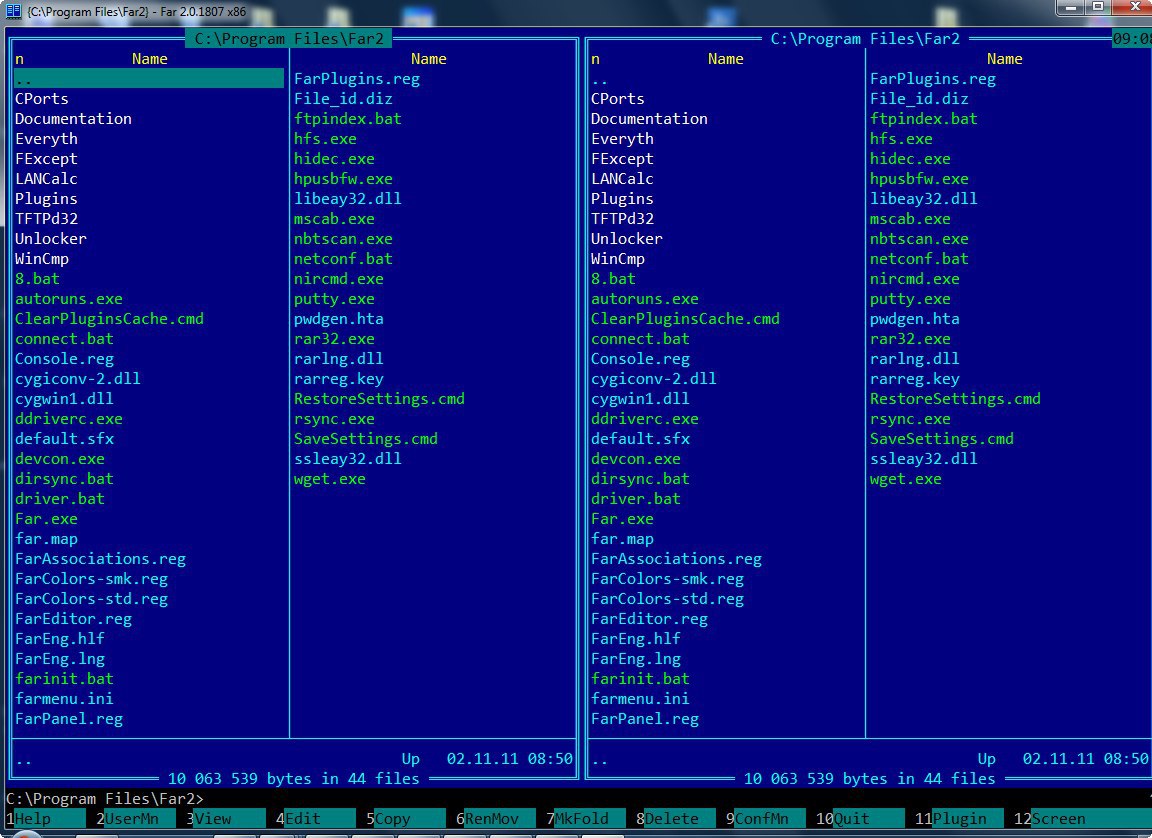This screenshot has width=1152, height=838.
Task: Select putty.exe in left panel
Action: pos(334,298)
